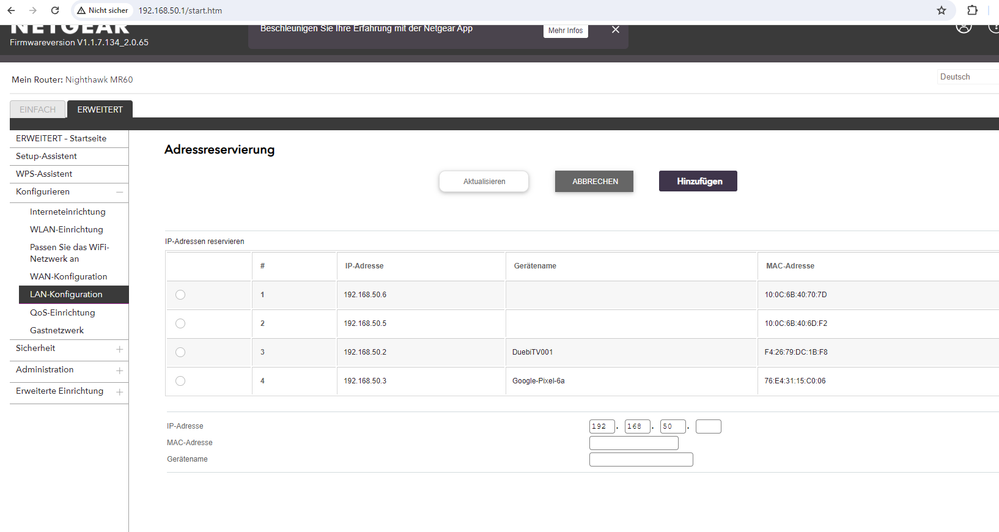Open the Setup-Assistent menu item
The width and height of the screenshot is (999, 532).
46,156
